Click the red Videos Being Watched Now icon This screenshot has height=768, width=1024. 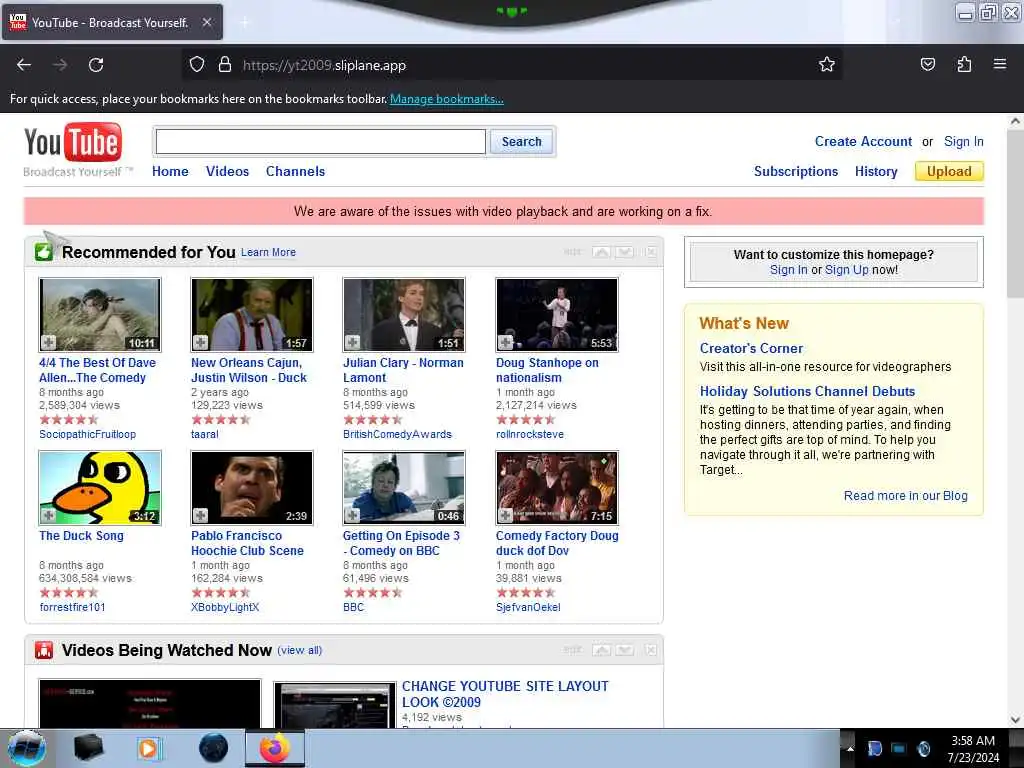pos(44,650)
